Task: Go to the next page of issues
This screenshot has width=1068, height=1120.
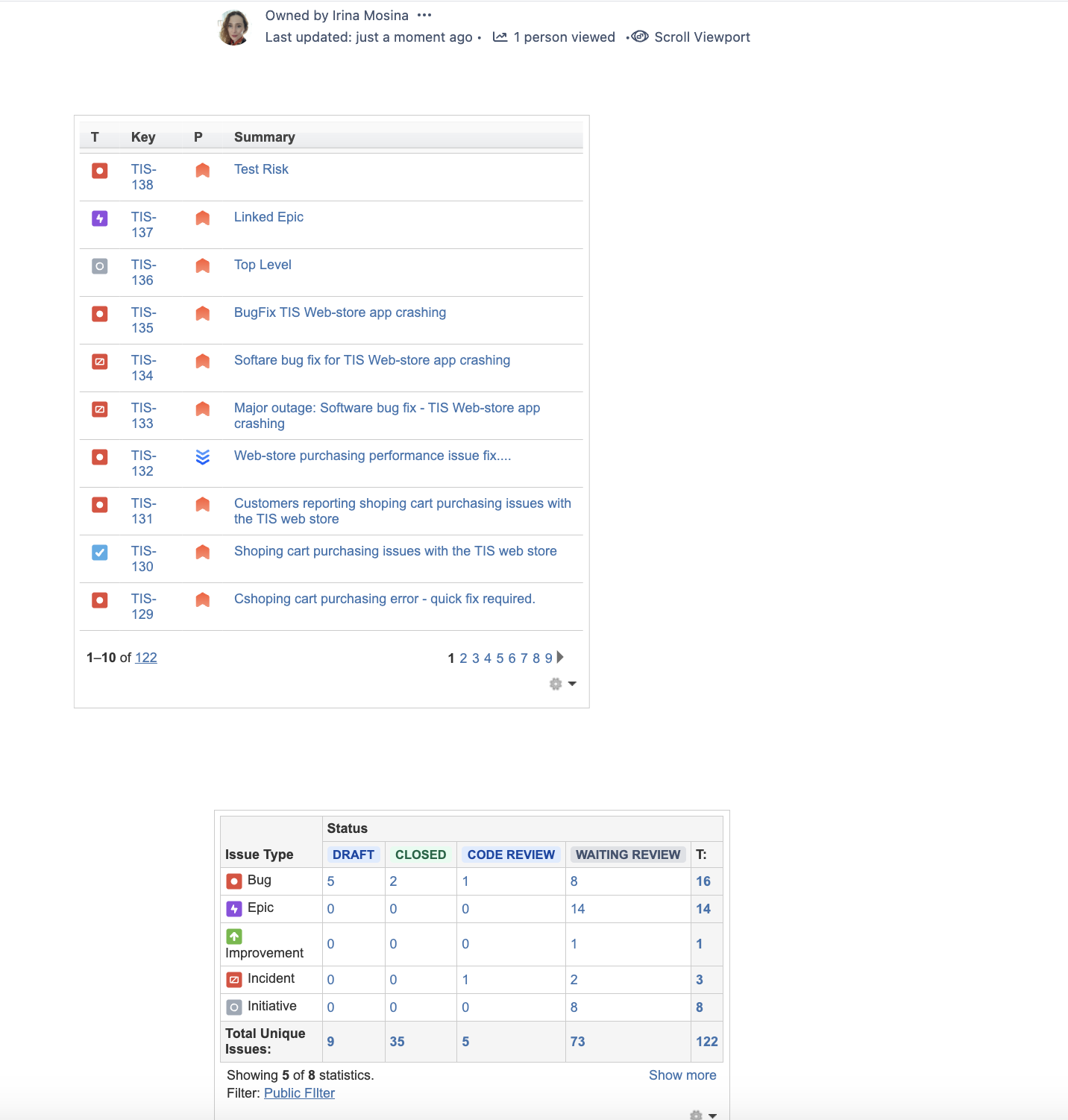Action: pos(560,658)
